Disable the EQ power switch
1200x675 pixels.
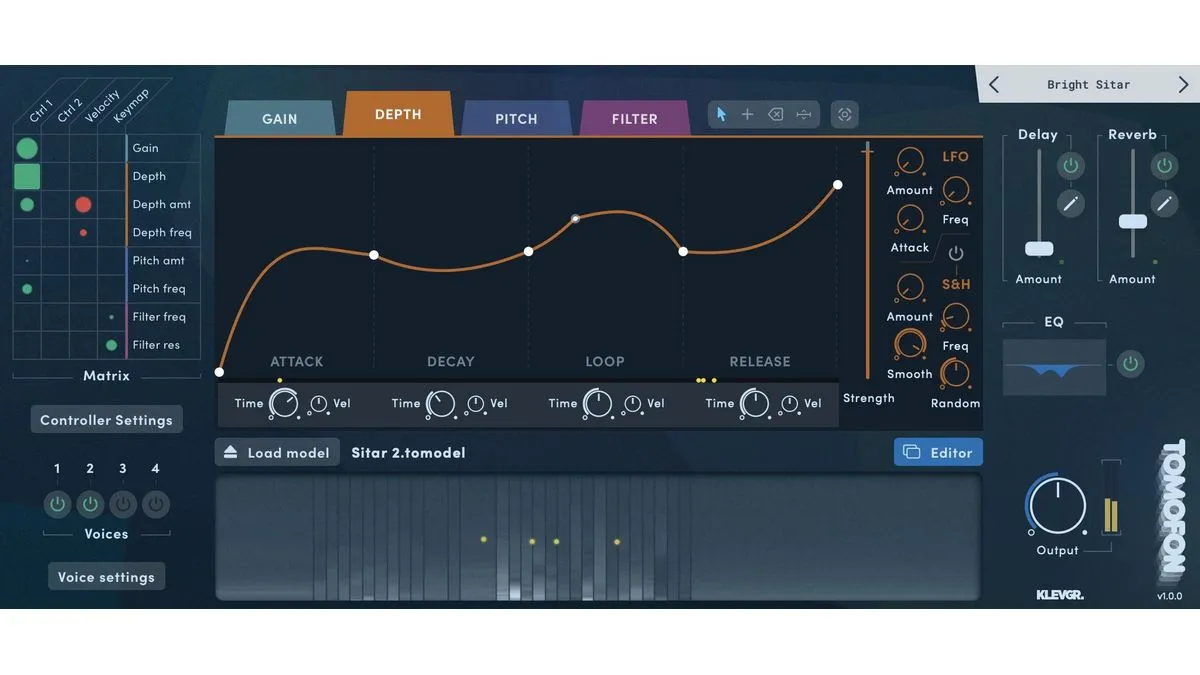coord(1130,364)
